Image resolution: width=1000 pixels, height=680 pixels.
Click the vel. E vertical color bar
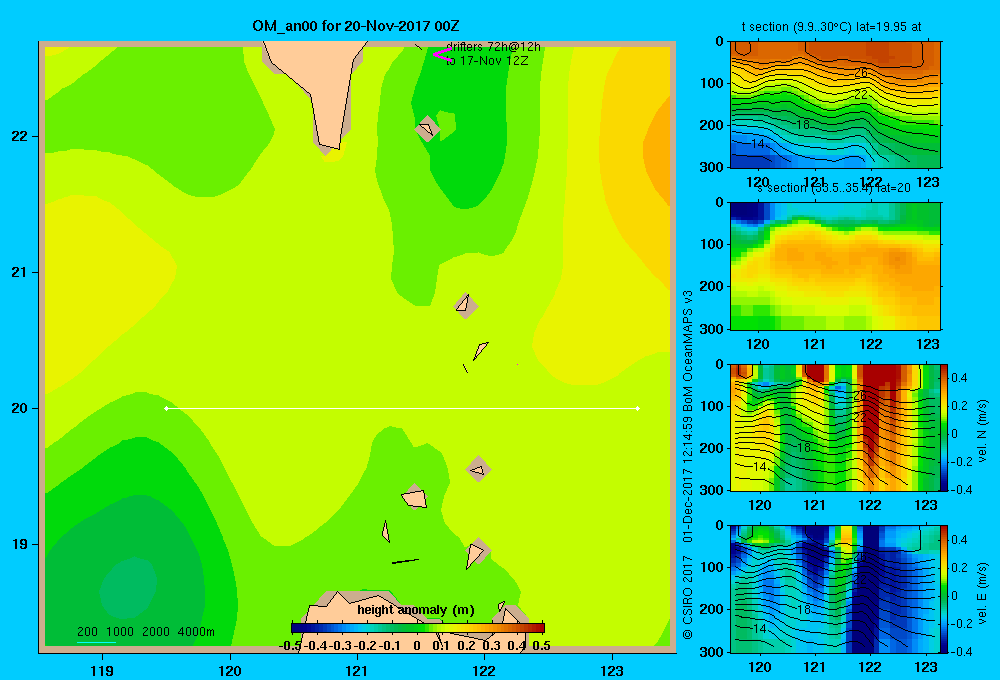[944, 589]
